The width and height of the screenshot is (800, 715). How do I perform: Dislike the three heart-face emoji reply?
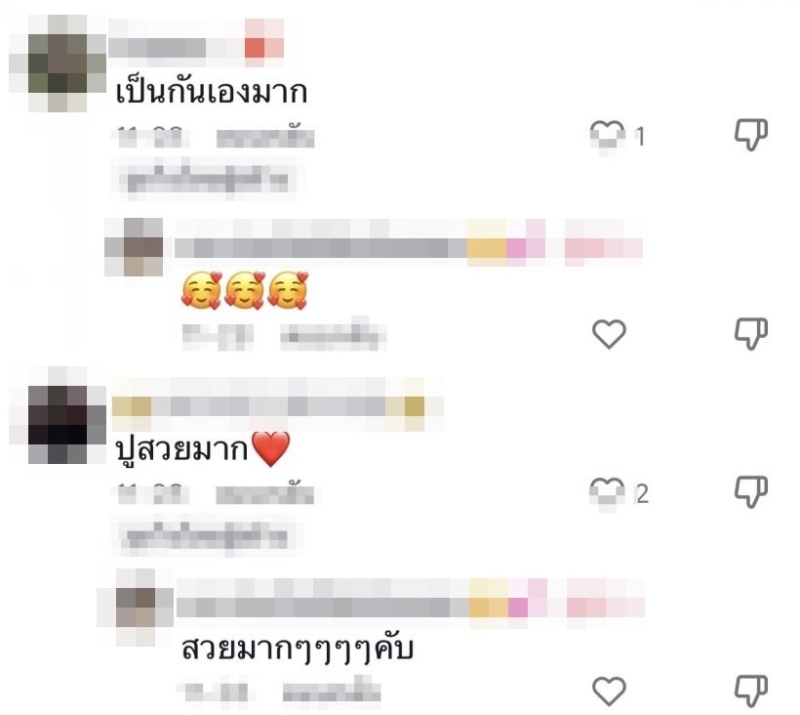click(751, 334)
